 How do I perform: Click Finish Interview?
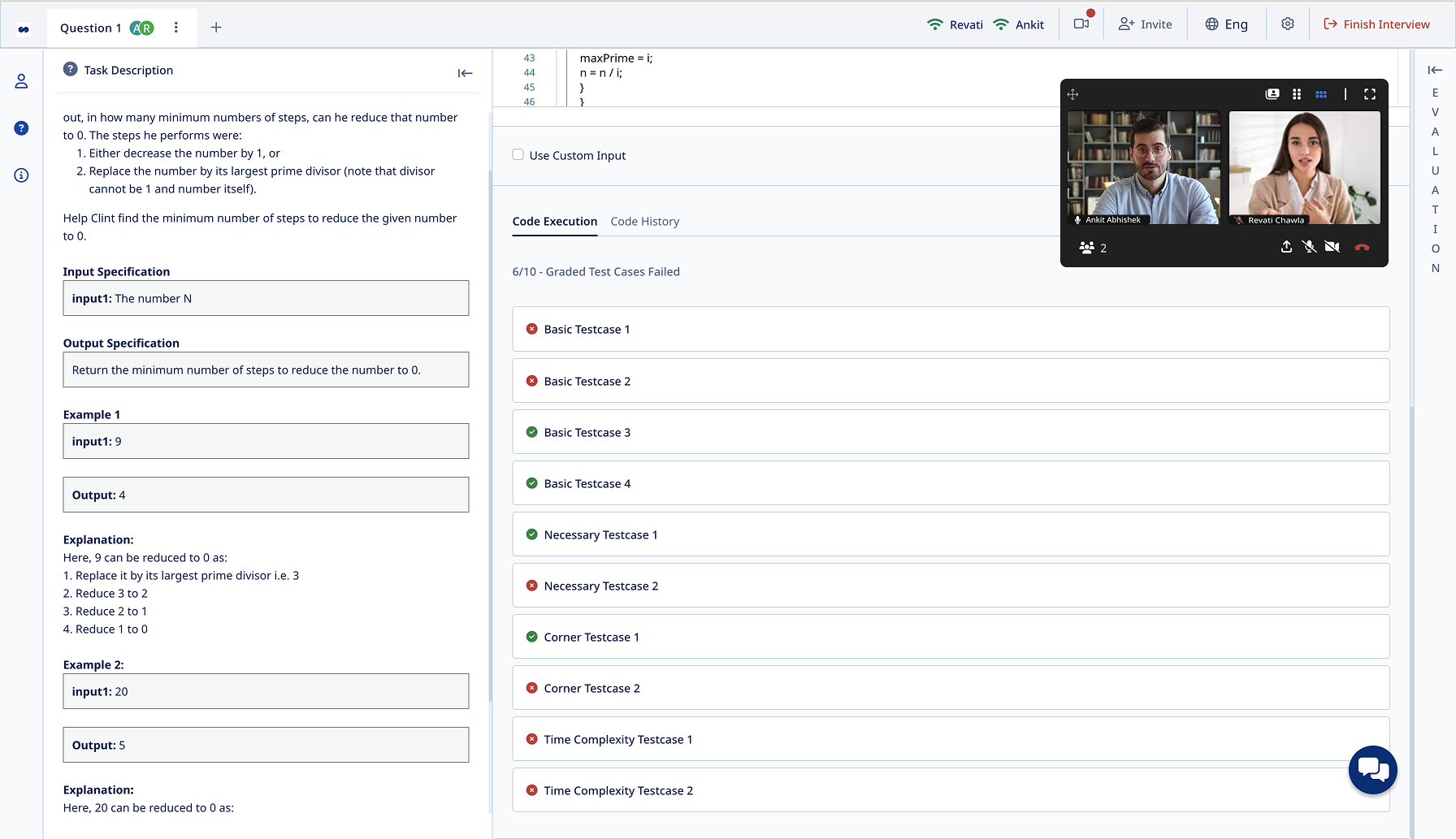pyautogui.click(x=1376, y=24)
